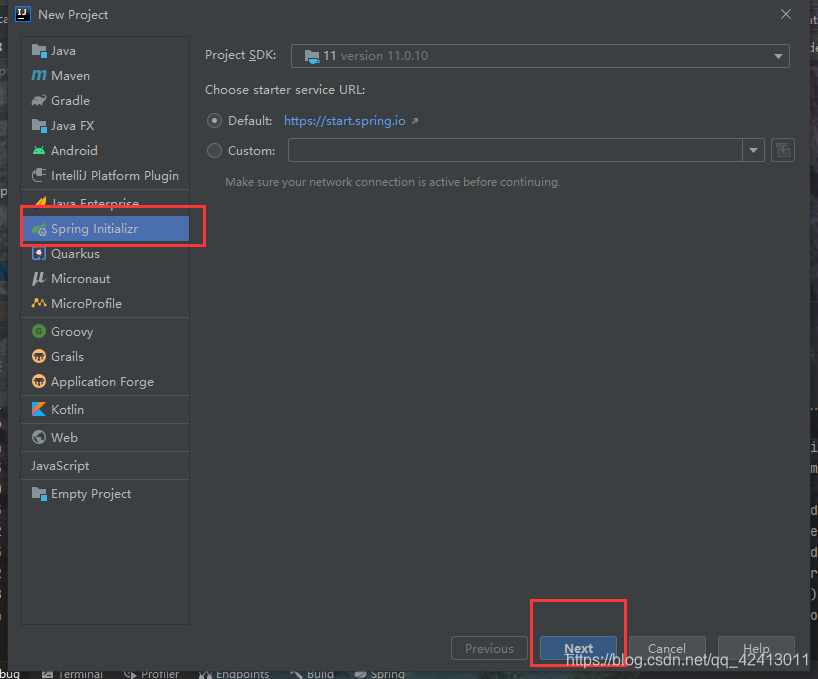The image size is (818, 679).
Task: Select the Custom URL radio button
Action: click(214, 151)
